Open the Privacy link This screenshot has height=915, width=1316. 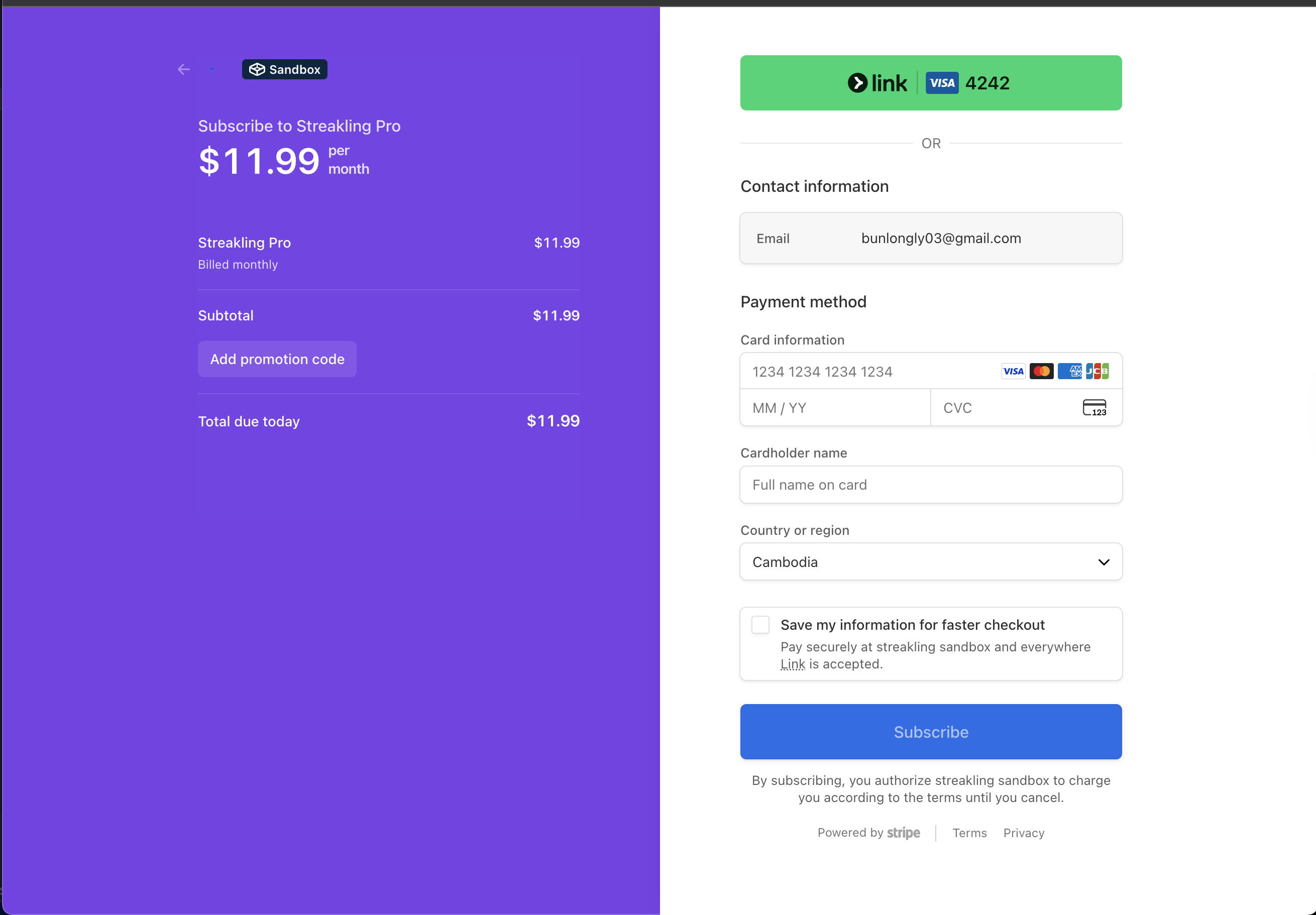1024,833
